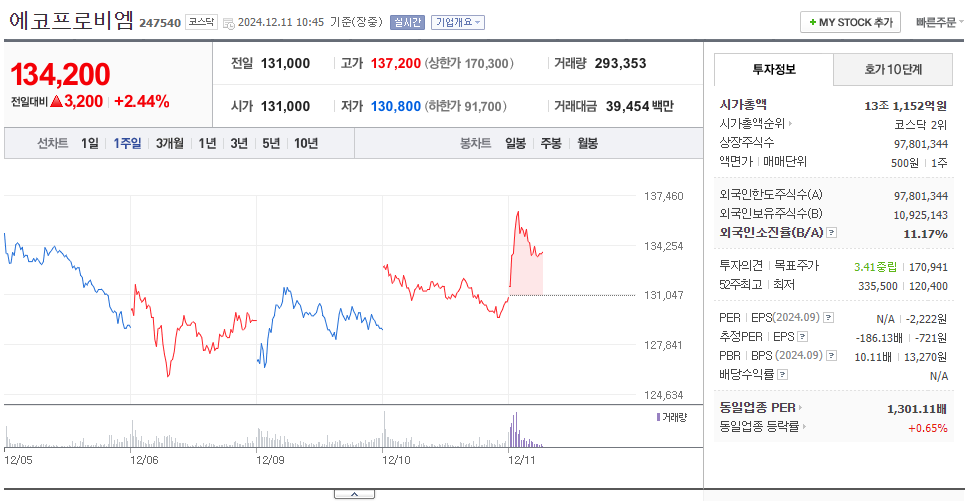Click the 투자의견 label link
Viewport: 969px width, 501px height.
(x=741, y=266)
